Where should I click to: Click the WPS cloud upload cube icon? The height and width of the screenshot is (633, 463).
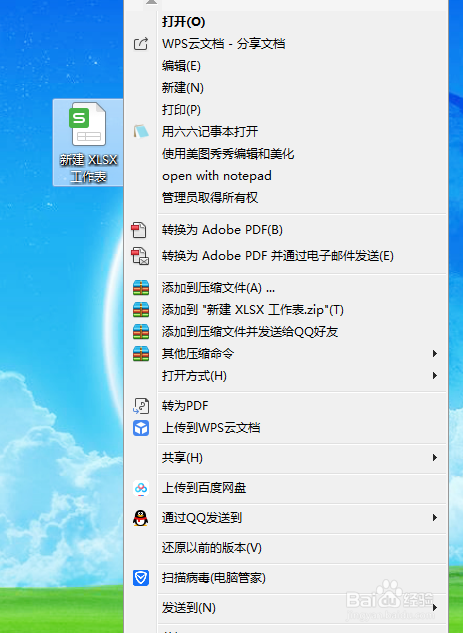pyautogui.click(x=141, y=428)
